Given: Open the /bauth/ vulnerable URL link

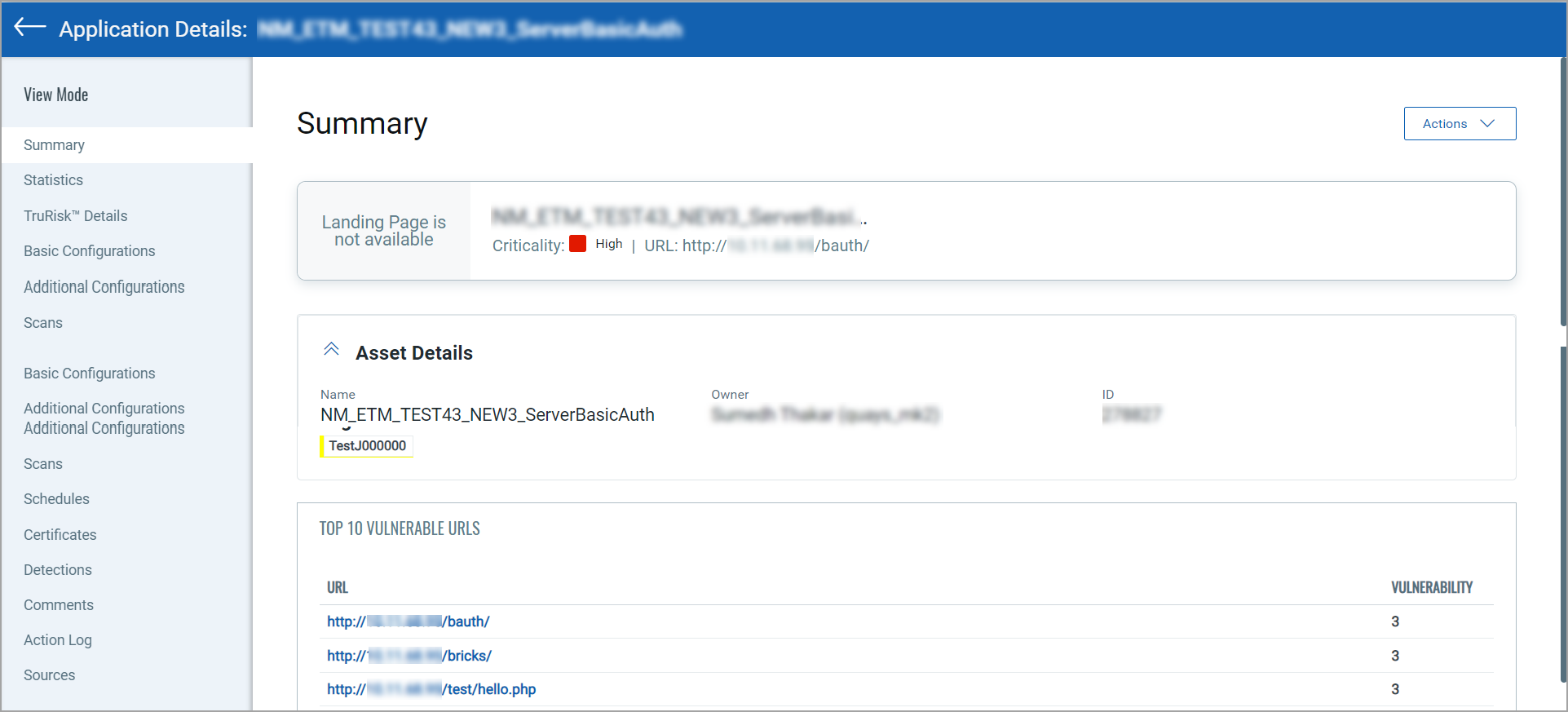Looking at the screenshot, I should click(x=408, y=621).
